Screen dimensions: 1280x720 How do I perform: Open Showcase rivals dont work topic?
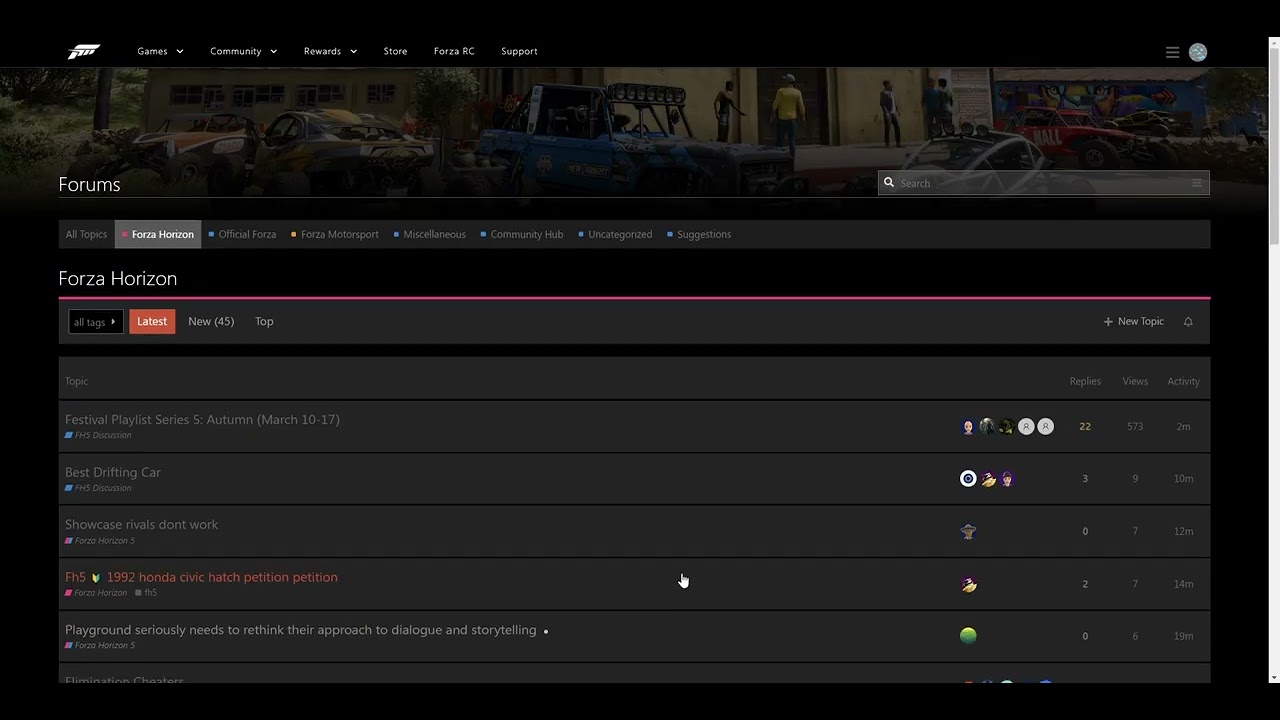click(141, 524)
